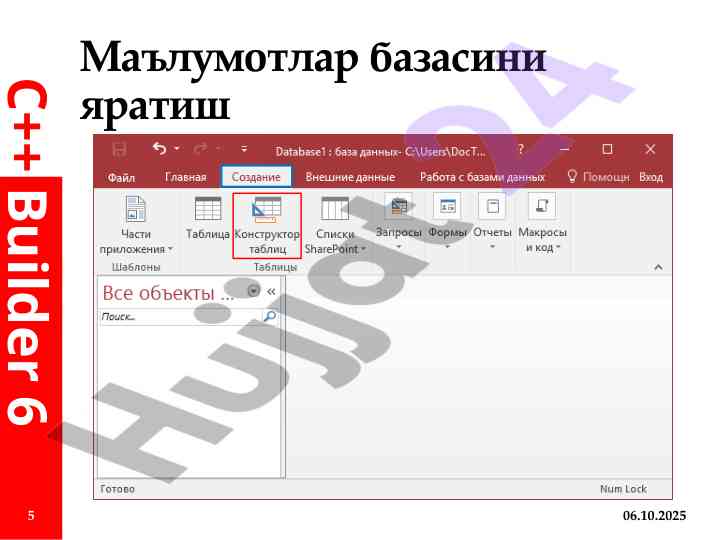This screenshot has height=540, width=720.
Task: Collapse the ribbon with the arrow
Action: click(658, 267)
